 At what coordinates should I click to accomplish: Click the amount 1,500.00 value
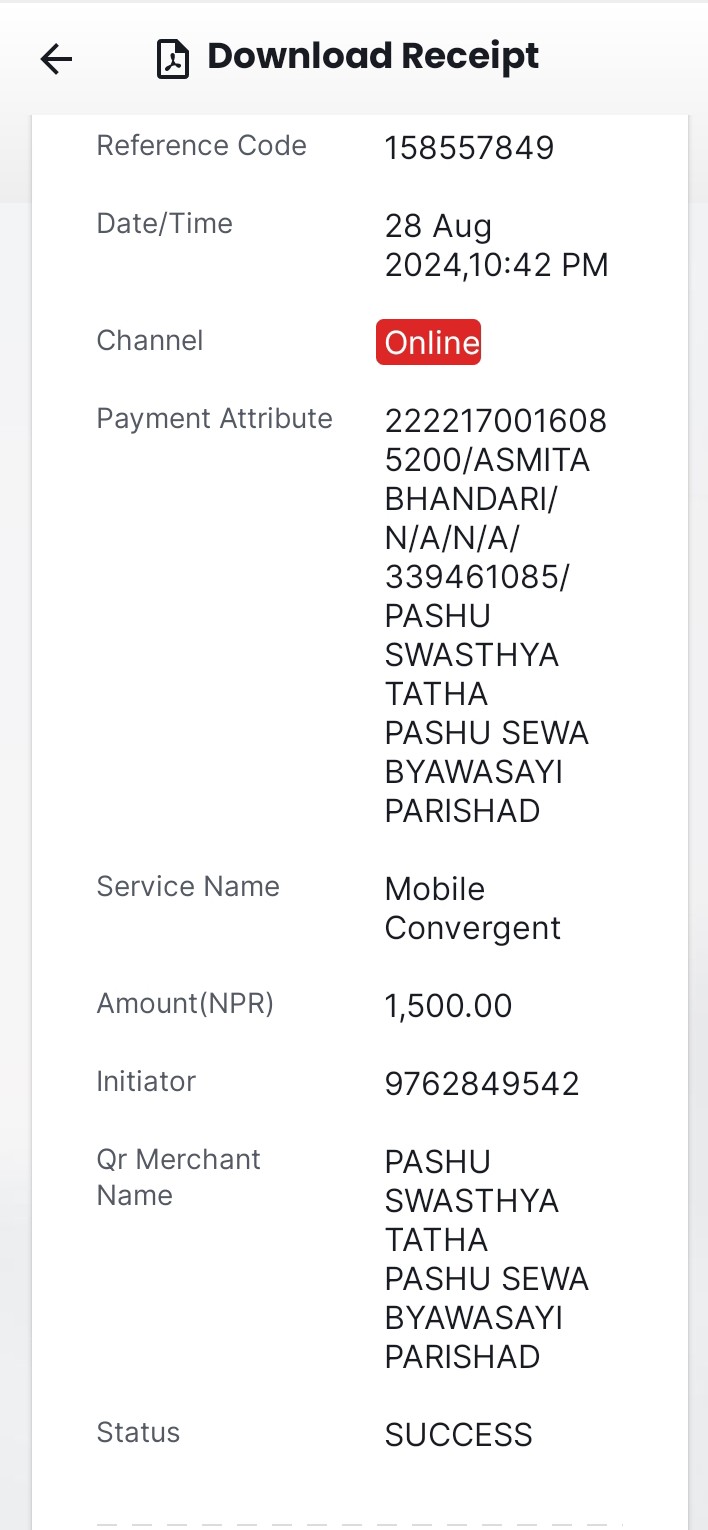click(x=448, y=1005)
